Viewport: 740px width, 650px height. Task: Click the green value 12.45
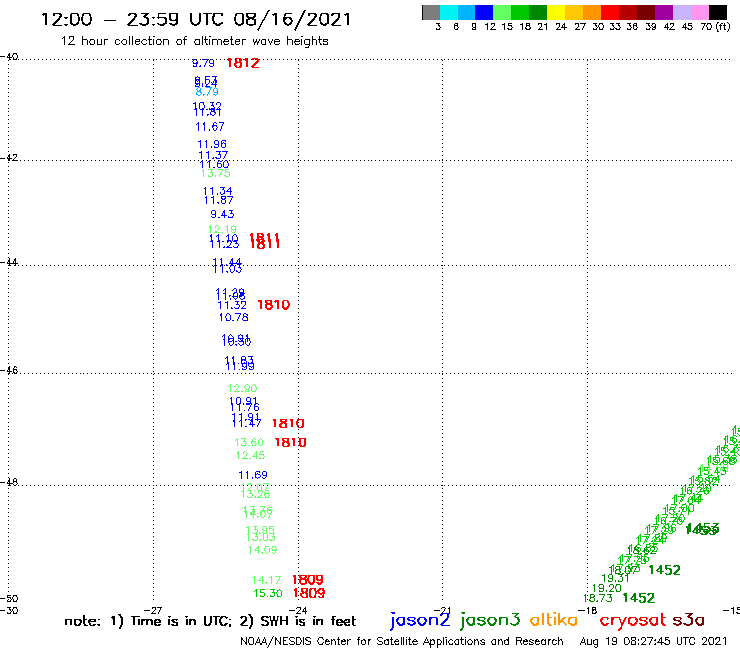(x=251, y=456)
